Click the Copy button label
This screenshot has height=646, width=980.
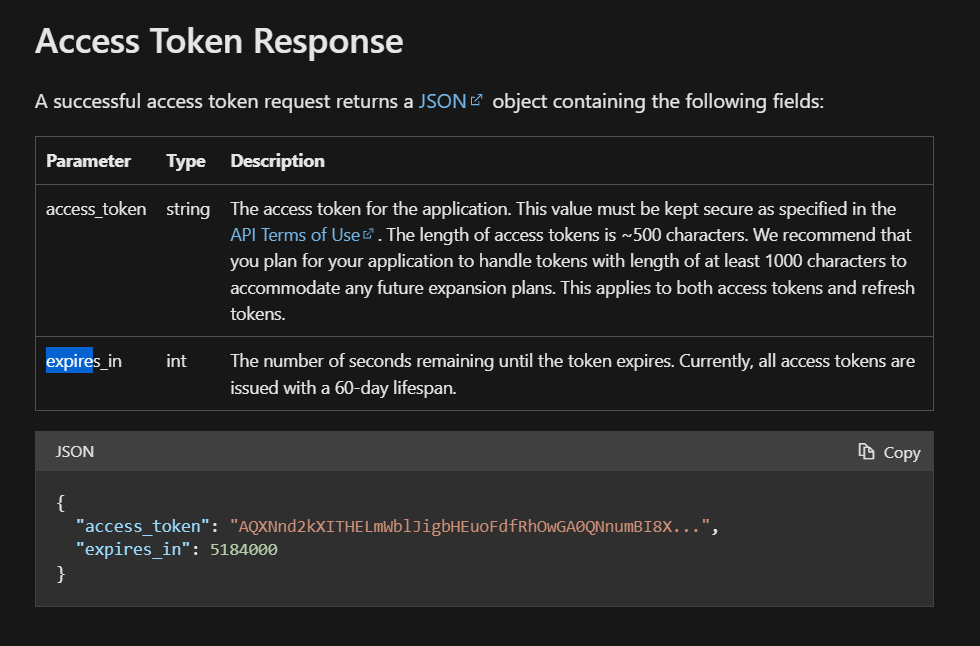coord(902,453)
